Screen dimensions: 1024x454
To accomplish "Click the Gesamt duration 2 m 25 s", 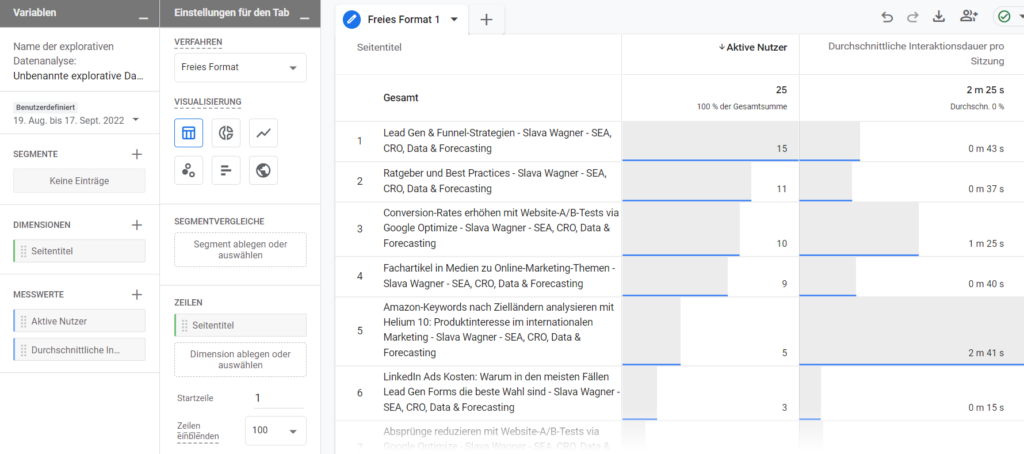I will coord(985,89).
